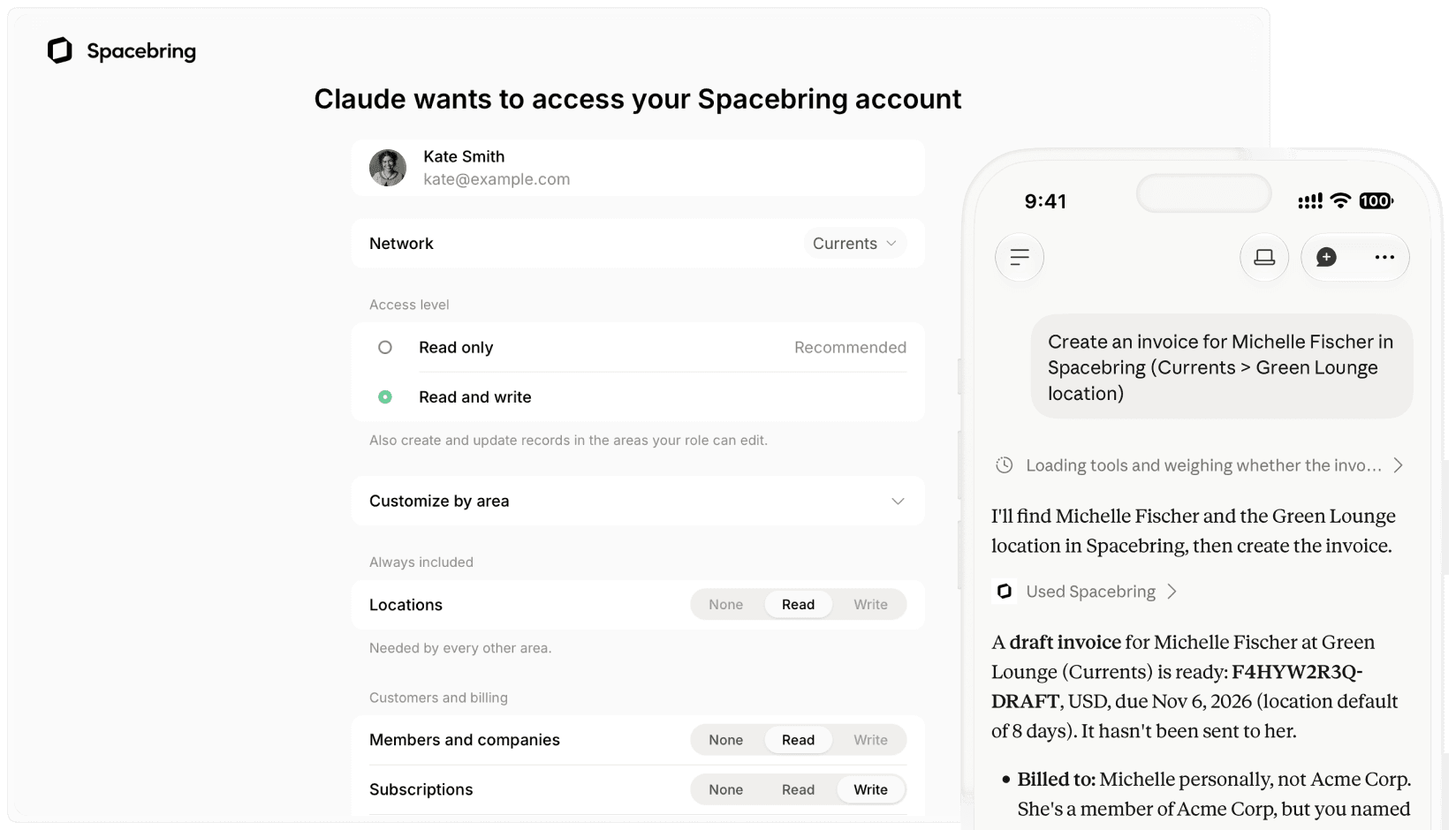Click the clock icon beside Loading tools

pyautogui.click(x=1005, y=465)
